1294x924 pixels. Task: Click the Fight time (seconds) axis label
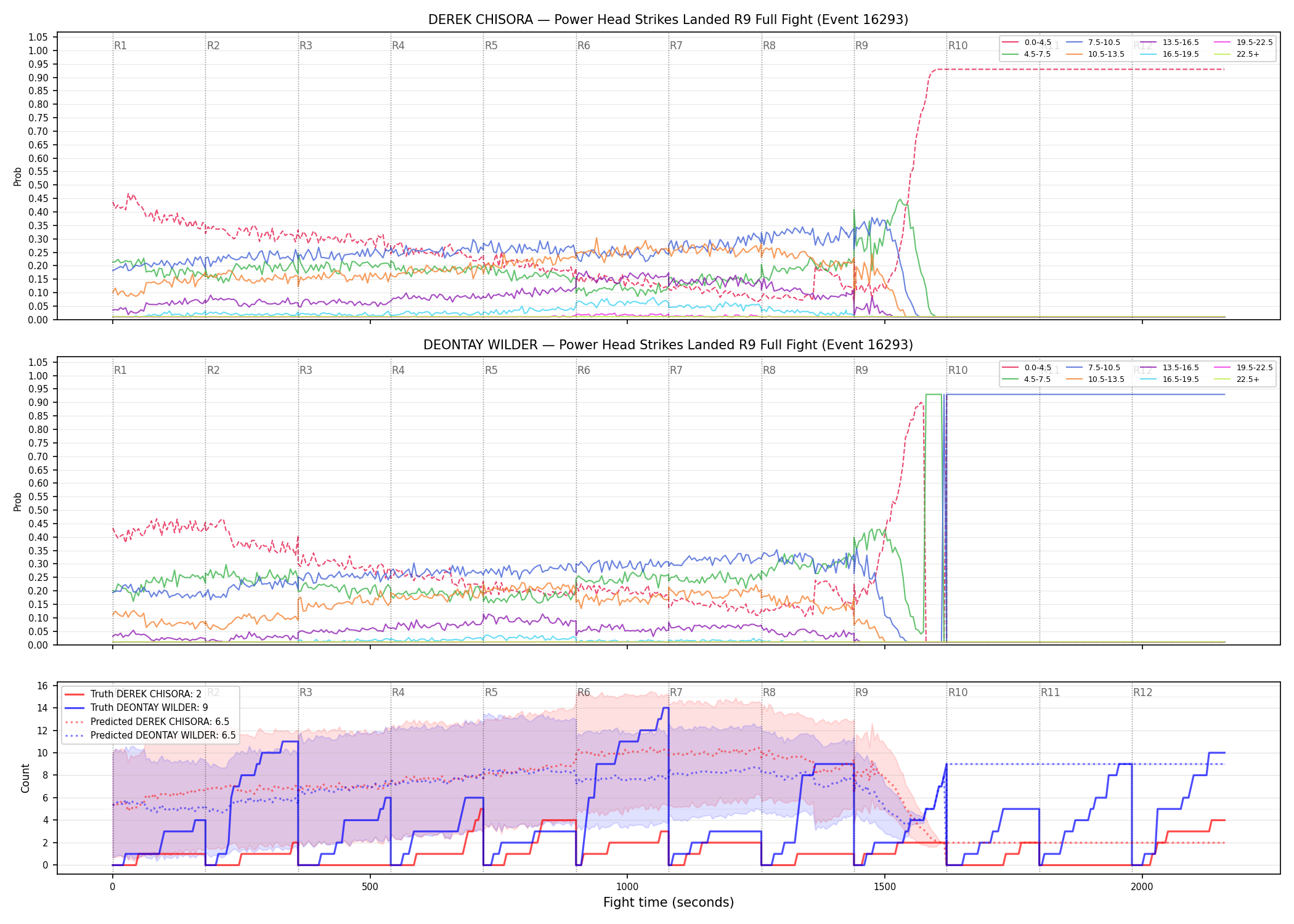click(x=669, y=902)
